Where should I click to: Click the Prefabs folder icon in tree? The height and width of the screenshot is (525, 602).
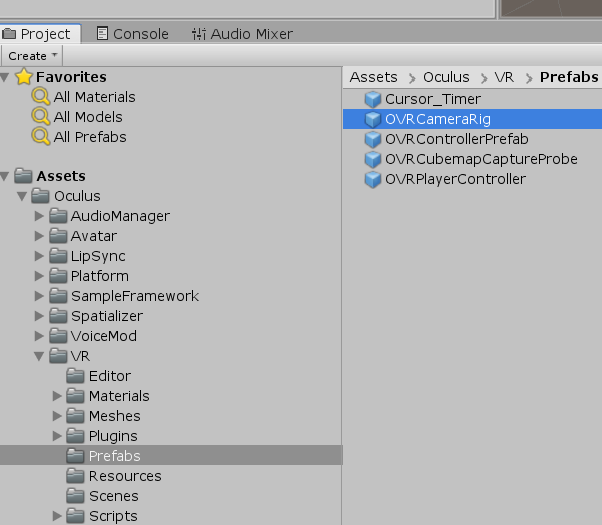point(75,455)
